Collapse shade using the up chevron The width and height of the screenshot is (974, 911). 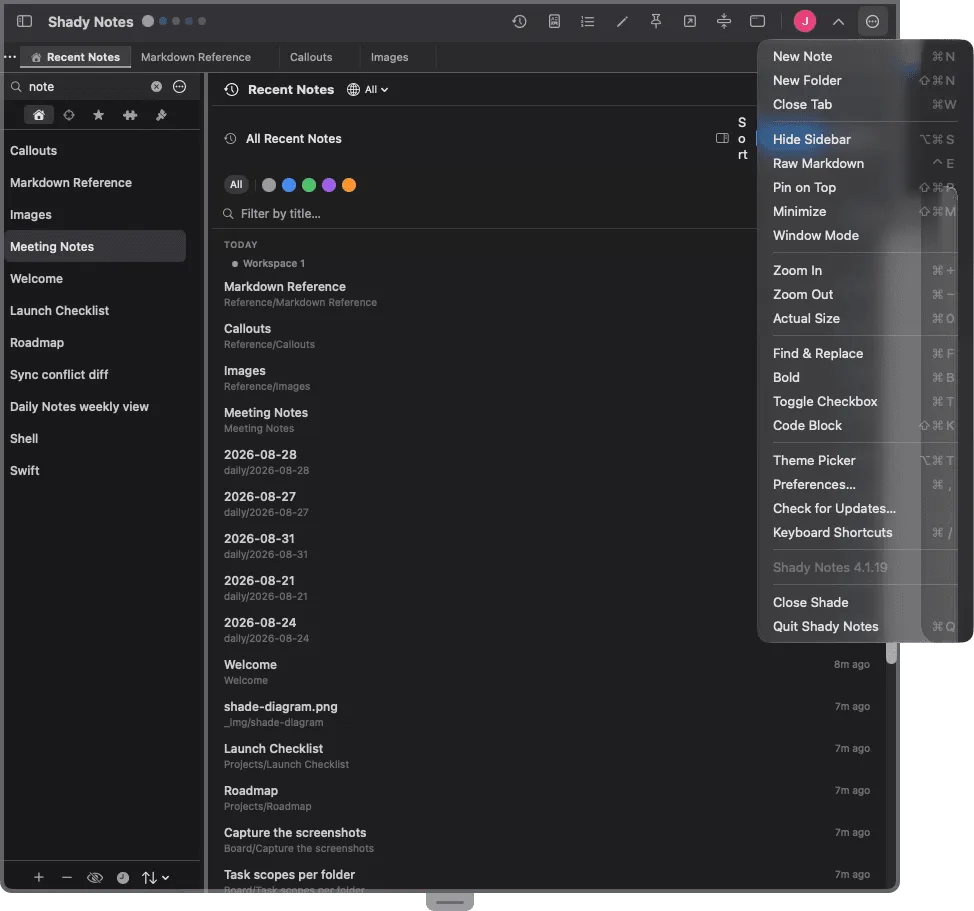[838, 22]
